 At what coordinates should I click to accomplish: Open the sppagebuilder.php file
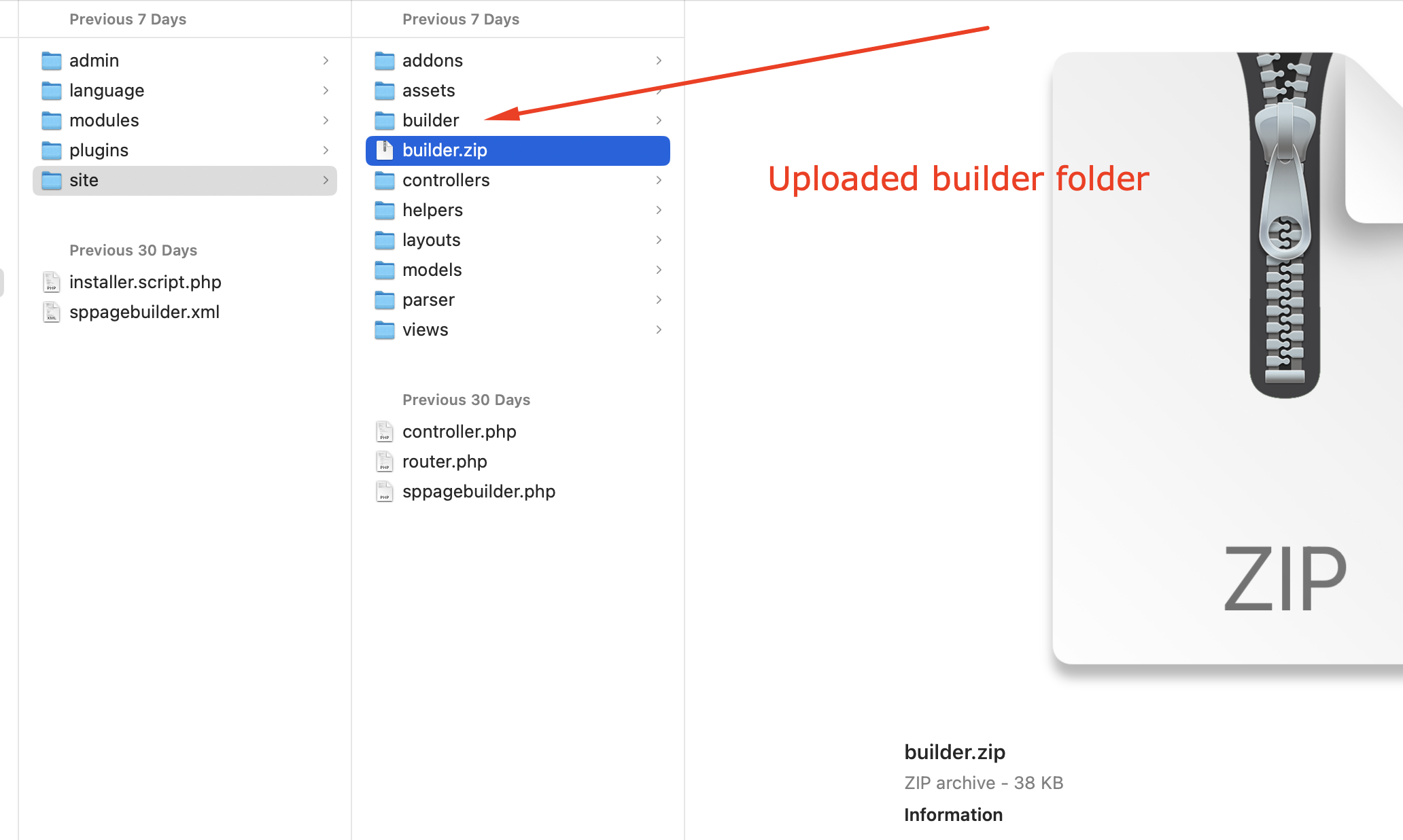click(477, 491)
